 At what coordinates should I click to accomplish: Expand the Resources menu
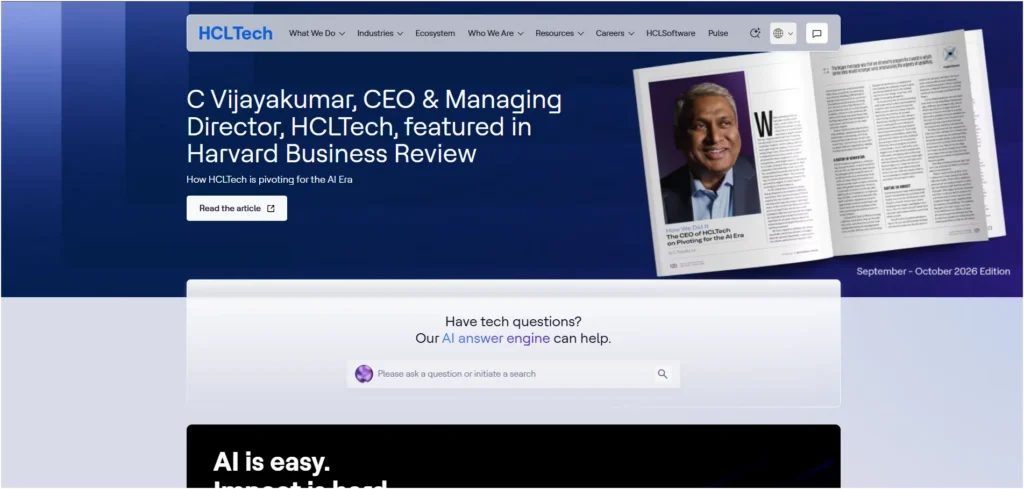[x=559, y=33]
